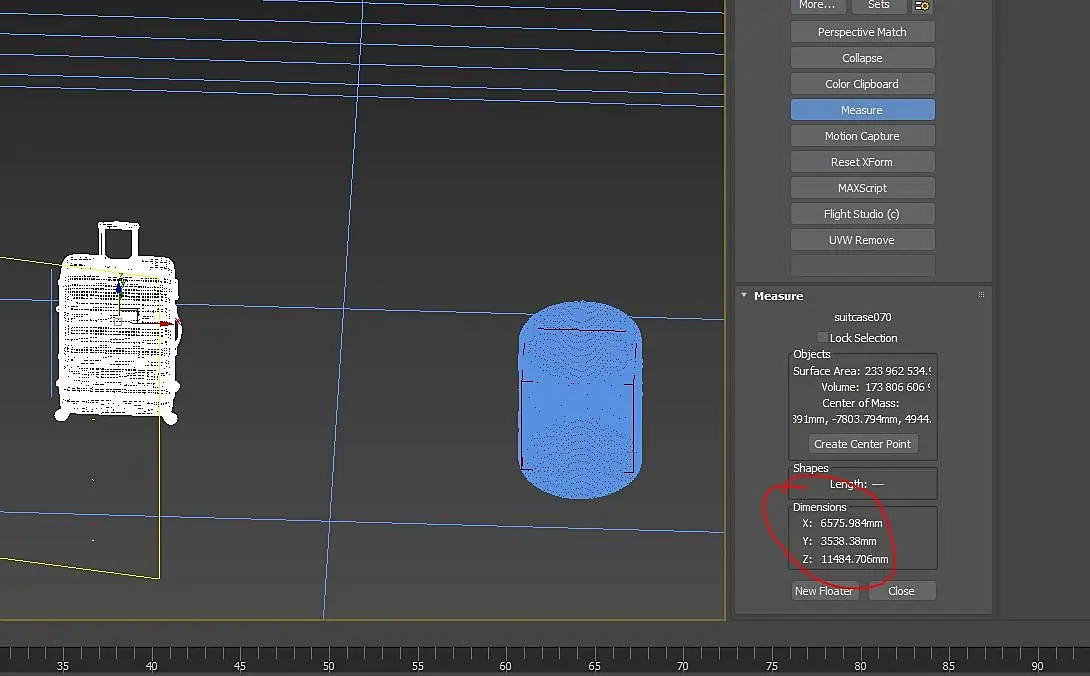The height and width of the screenshot is (676, 1090).
Task: Click the UVW Remove utility
Action: 862,240
